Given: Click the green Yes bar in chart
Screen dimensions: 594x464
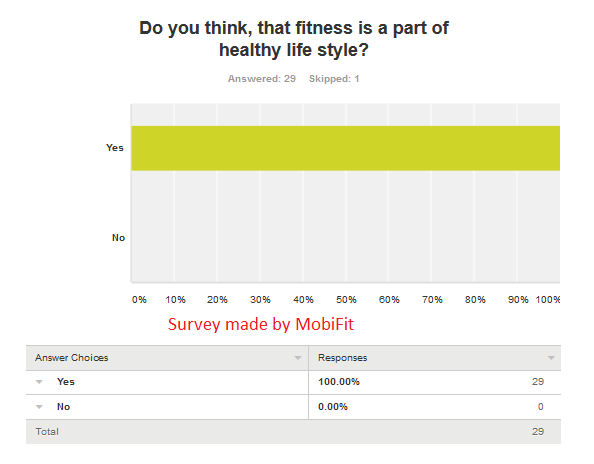Looking at the screenshot, I should click(345, 148).
